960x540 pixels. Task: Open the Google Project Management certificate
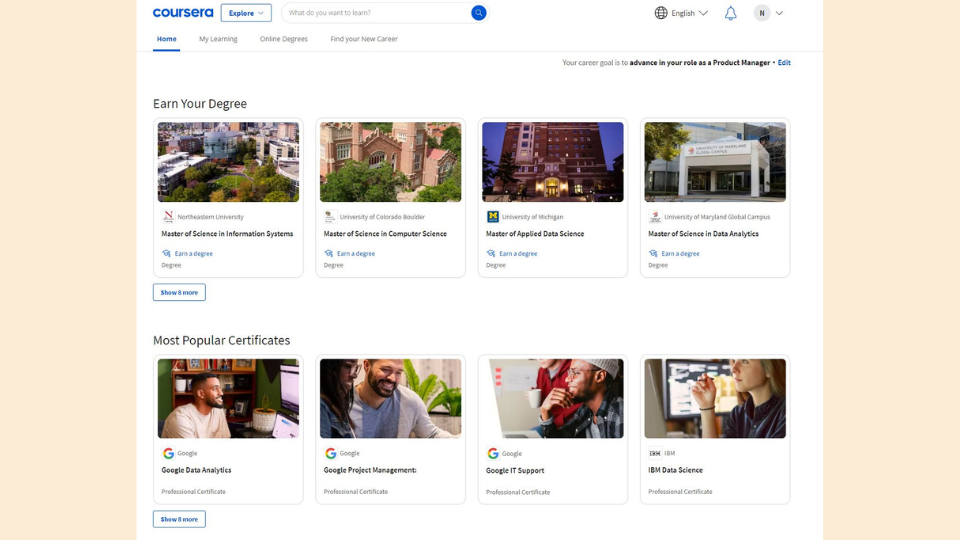pyautogui.click(x=370, y=470)
